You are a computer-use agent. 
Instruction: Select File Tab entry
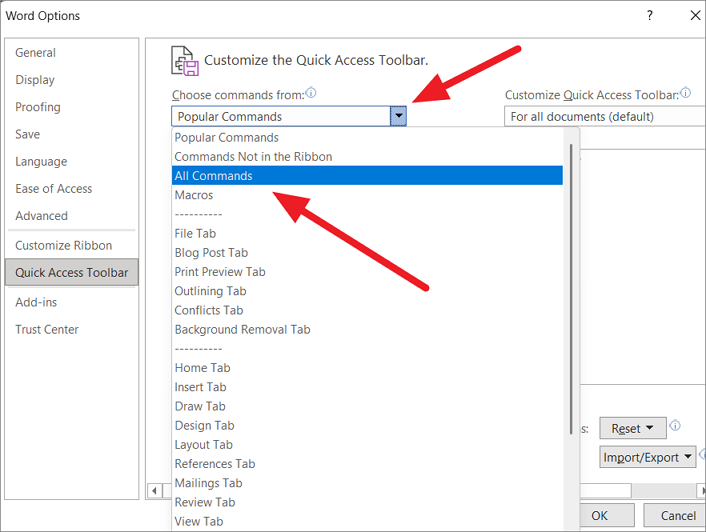pos(367,233)
